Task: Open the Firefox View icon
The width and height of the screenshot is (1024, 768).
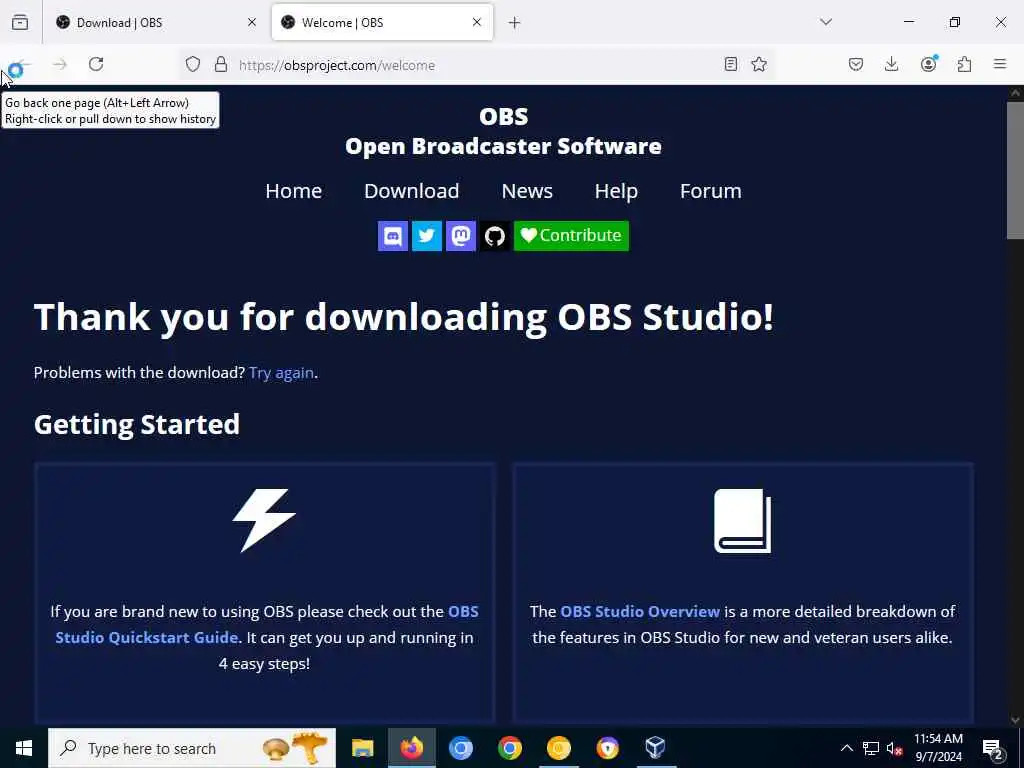Action: point(20,22)
